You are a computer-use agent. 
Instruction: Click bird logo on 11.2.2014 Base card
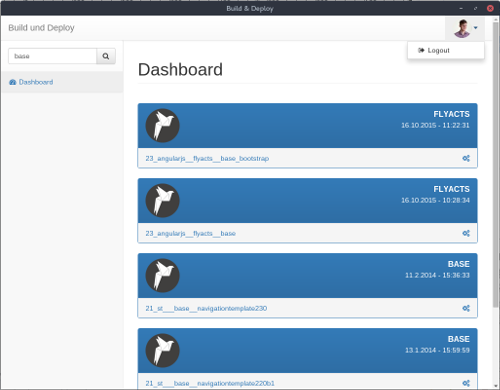point(163,276)
